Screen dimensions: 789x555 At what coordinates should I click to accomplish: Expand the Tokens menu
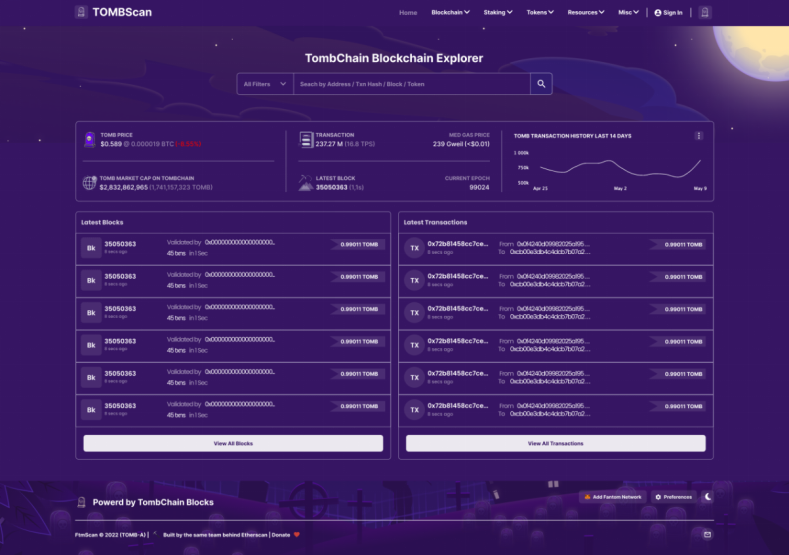pyautogui.click(x=540, y=13)
